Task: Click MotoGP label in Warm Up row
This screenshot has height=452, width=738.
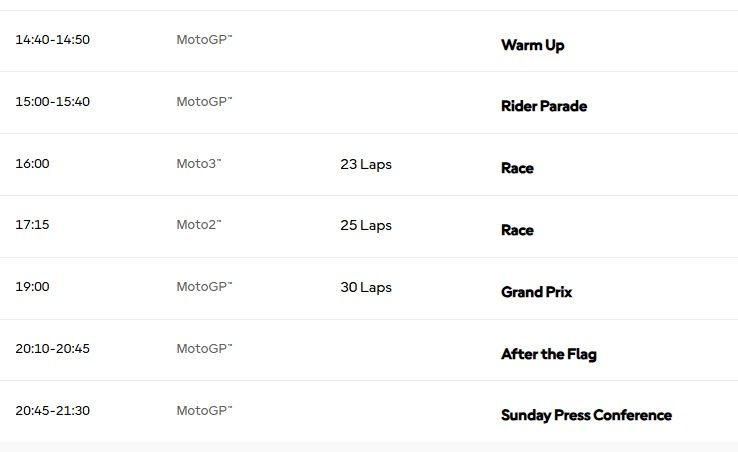Action: click(x=204, y=40)
